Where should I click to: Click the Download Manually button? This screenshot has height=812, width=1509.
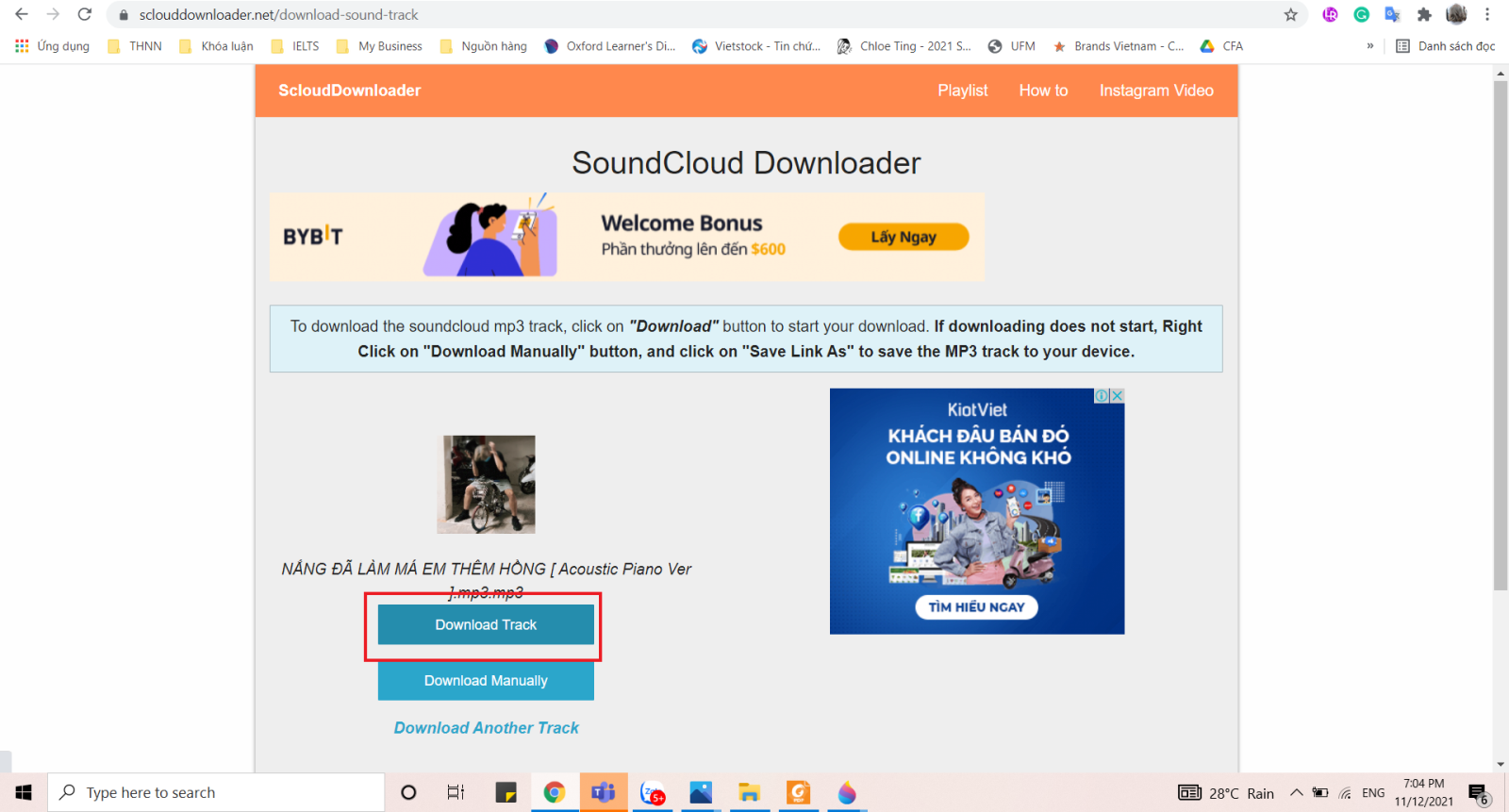tap(486, 681)
